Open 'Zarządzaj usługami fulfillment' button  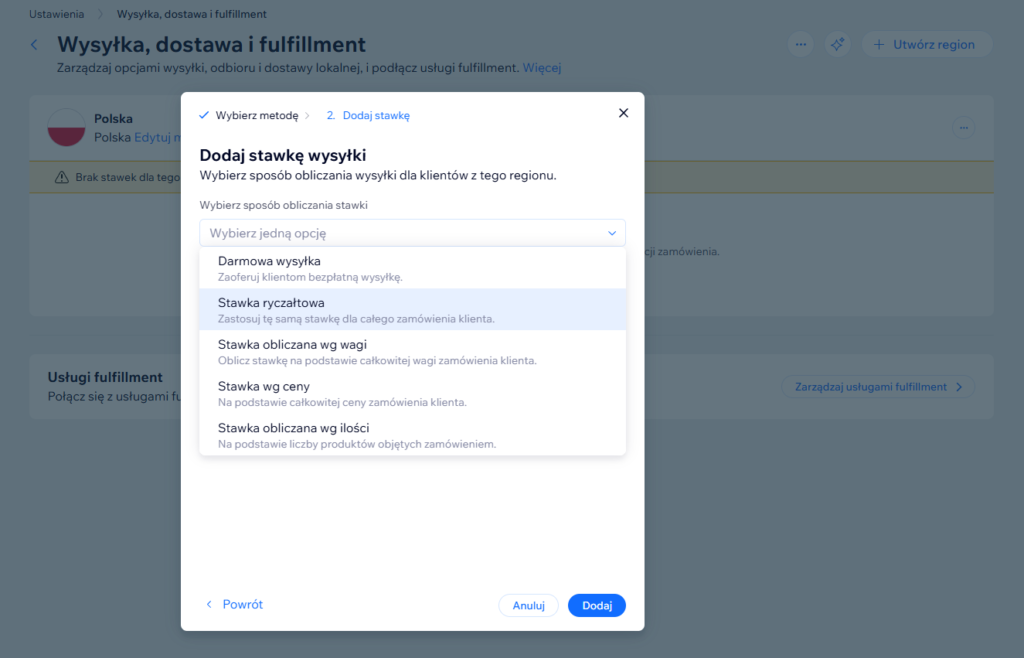pos(877,387)
